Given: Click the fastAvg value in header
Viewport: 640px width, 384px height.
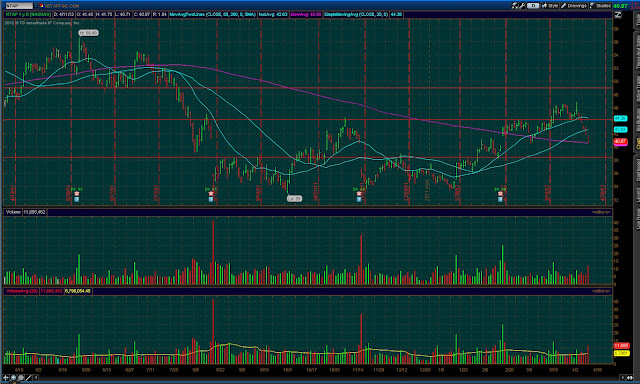Looking at the screenshot, I should pyautogui.click(x=273, y=14).
